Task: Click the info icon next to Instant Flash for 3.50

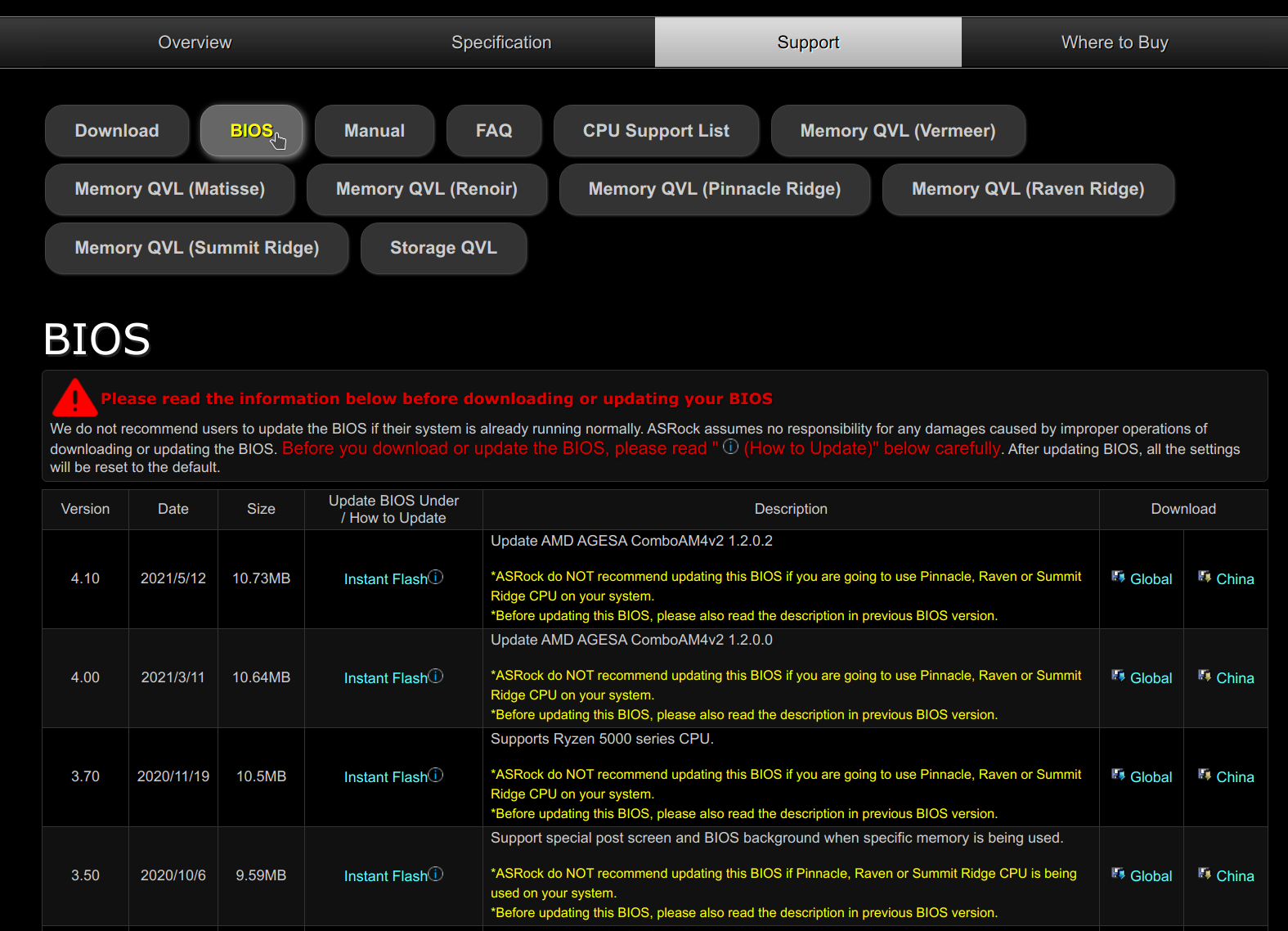Action: tap(436, 874)
